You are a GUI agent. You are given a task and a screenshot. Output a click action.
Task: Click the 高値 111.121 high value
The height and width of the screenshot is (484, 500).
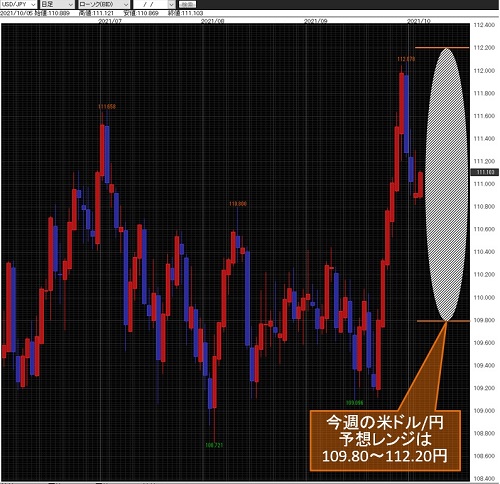point(96,13)
